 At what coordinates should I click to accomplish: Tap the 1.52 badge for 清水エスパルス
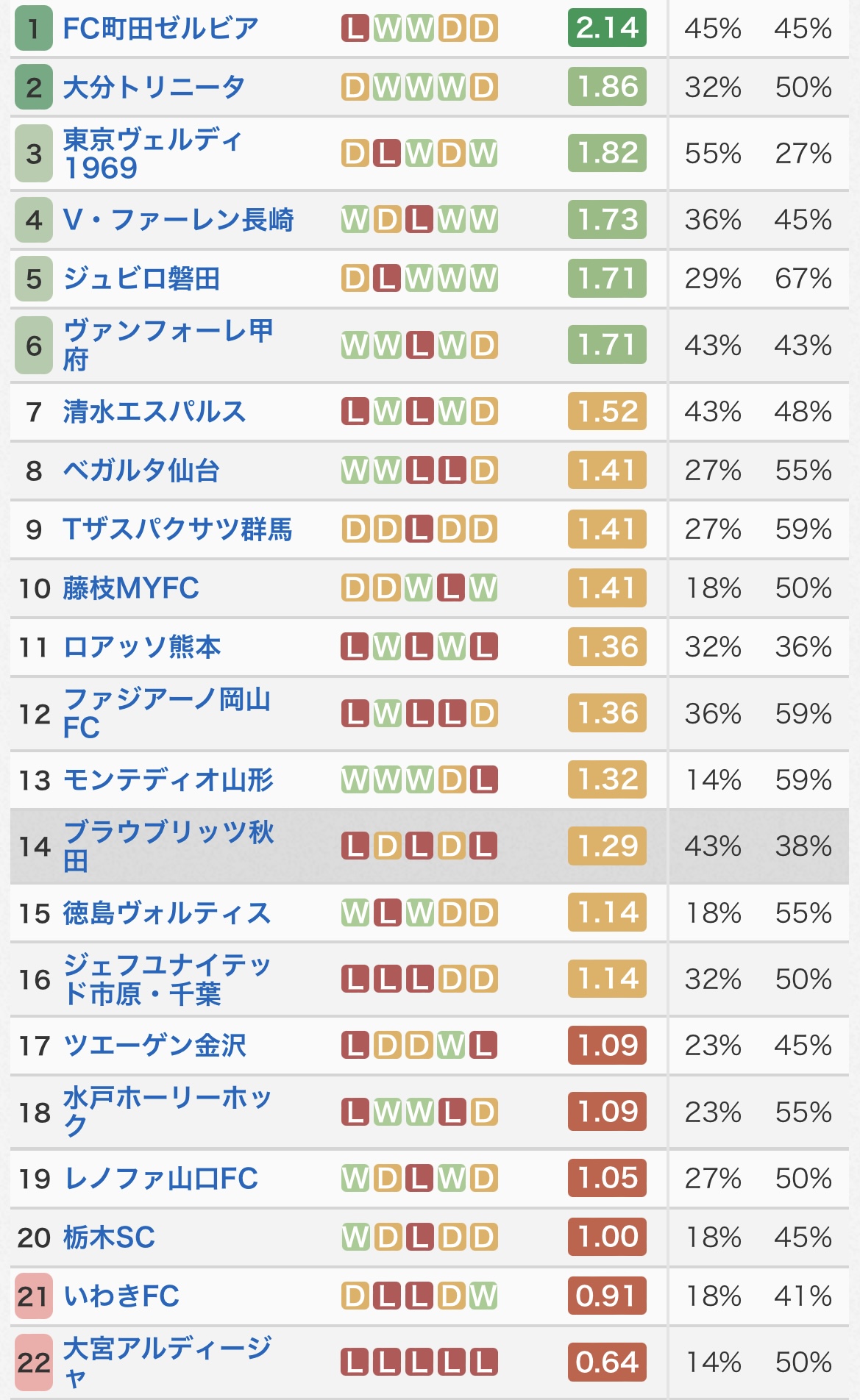(x=607, y=412)
